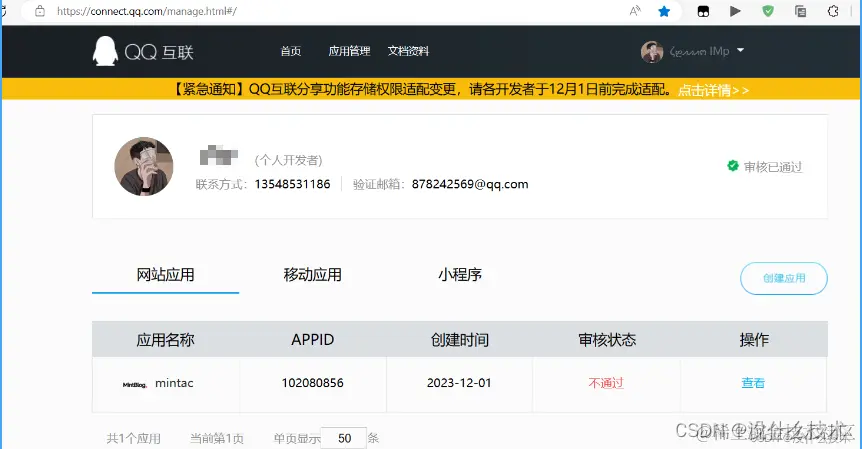Switch to the 小程序 tab
Screen dimensions: 862x449
click(x=460, y=274)
